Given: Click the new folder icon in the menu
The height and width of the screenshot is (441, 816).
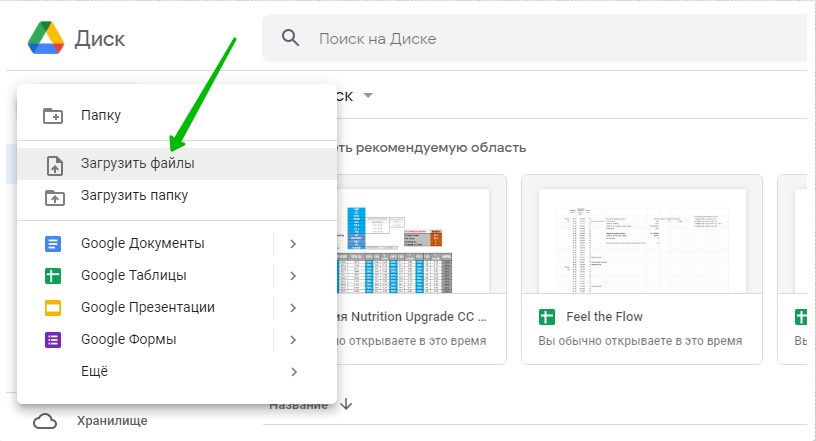Looking at the screenshot, I should coord(53,116).
